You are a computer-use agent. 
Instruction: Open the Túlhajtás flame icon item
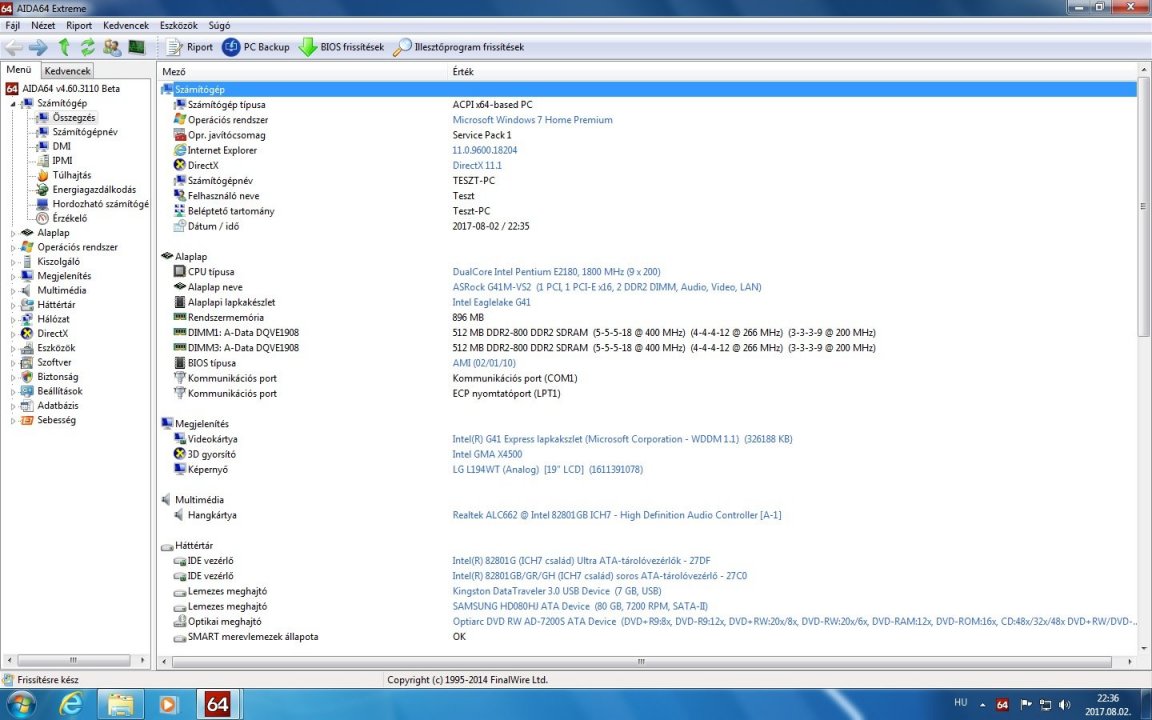tap(43, 175)
